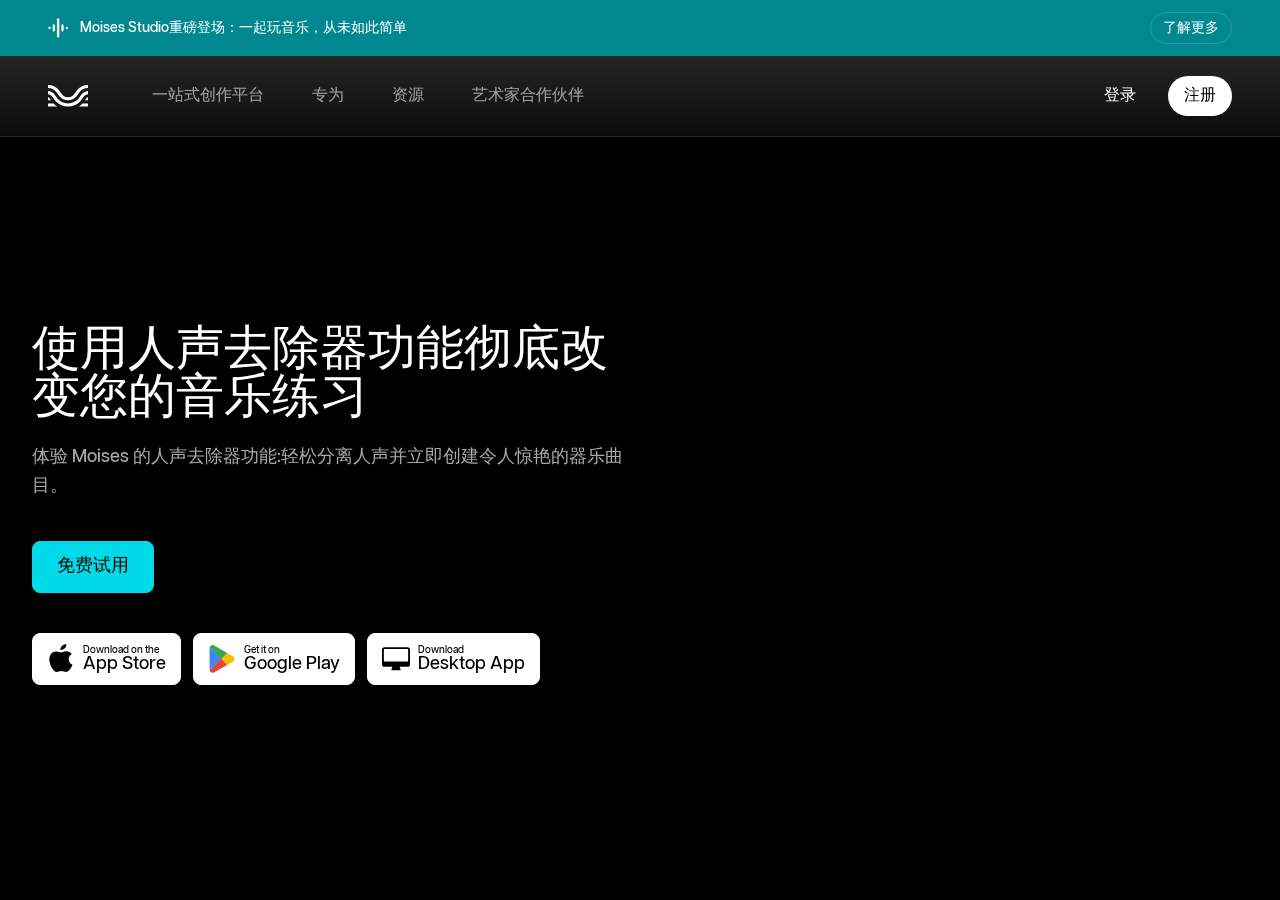Viewport: 1280px width, 900px height.
Task: Click the desktop monitor icon
Action: click(396, 659)
